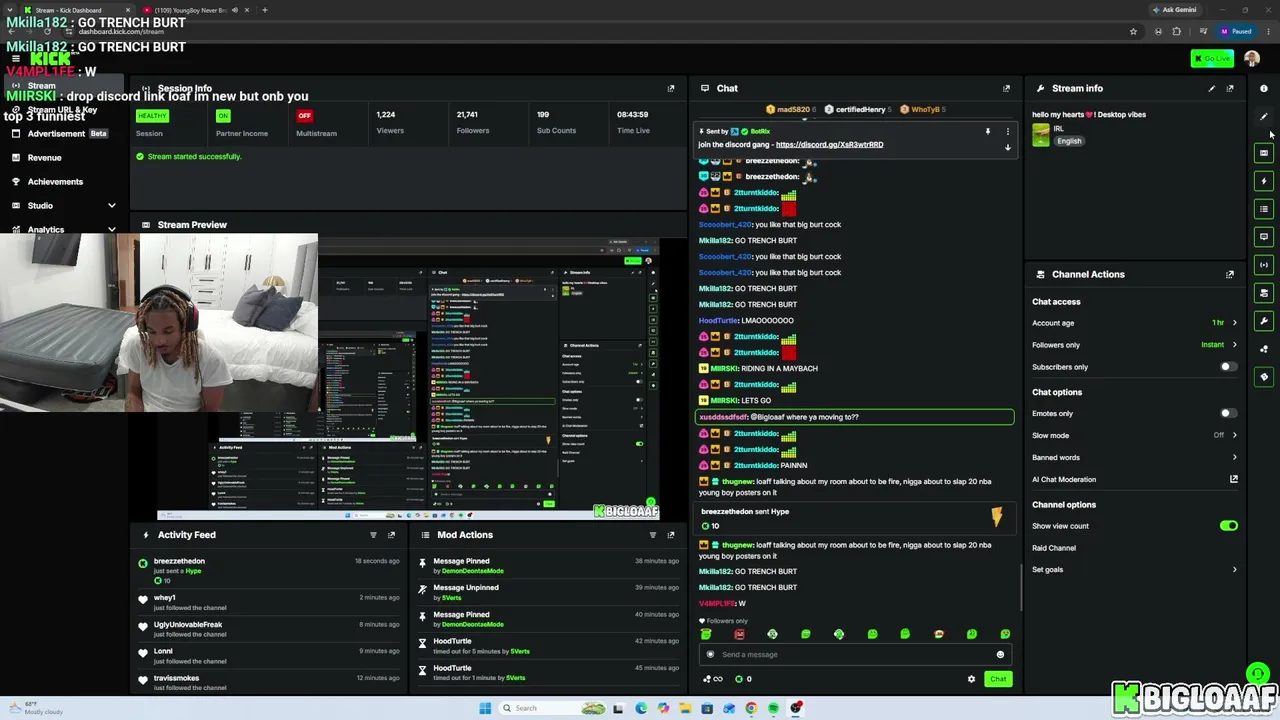This screenshot has height=720, width=1280.
Task: Click the English language tag
Action: click(x=1069, y=141)
